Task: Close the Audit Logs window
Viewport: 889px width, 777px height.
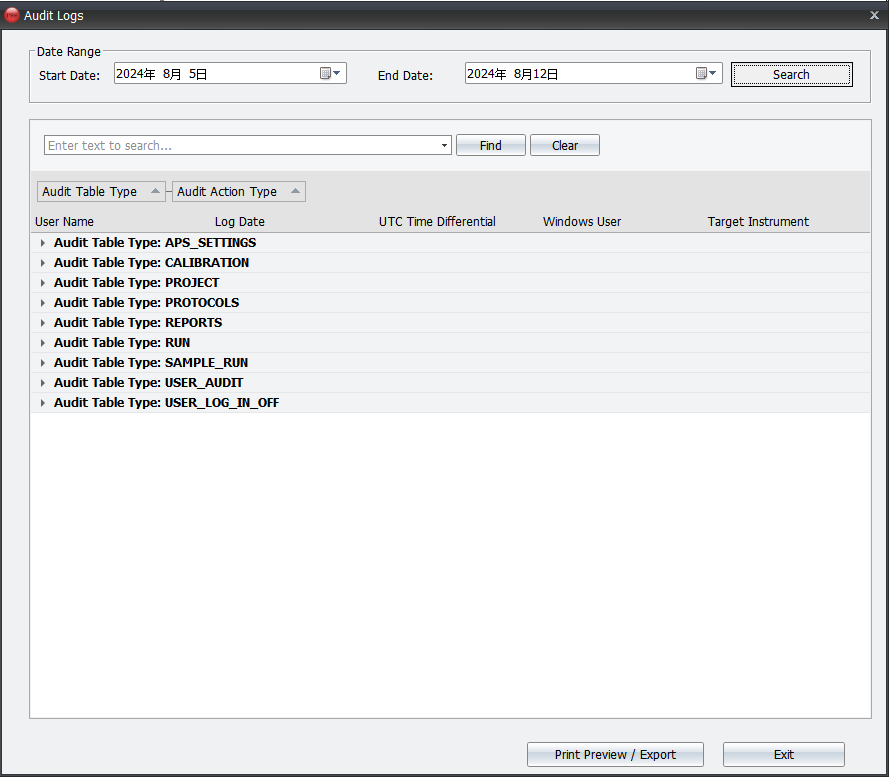Action: pyautogui.click(x=874, y=15)
